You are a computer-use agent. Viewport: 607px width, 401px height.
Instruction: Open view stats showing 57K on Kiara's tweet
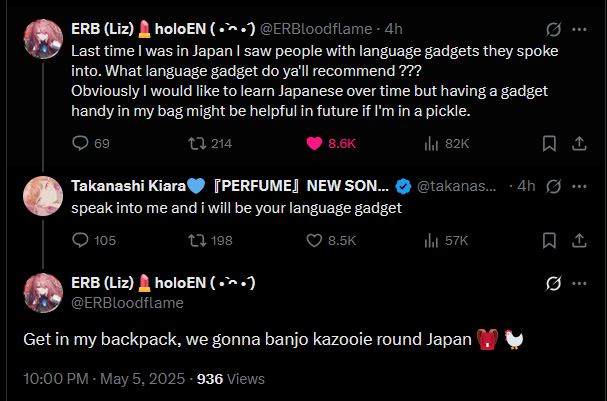[x=431, y=240]
